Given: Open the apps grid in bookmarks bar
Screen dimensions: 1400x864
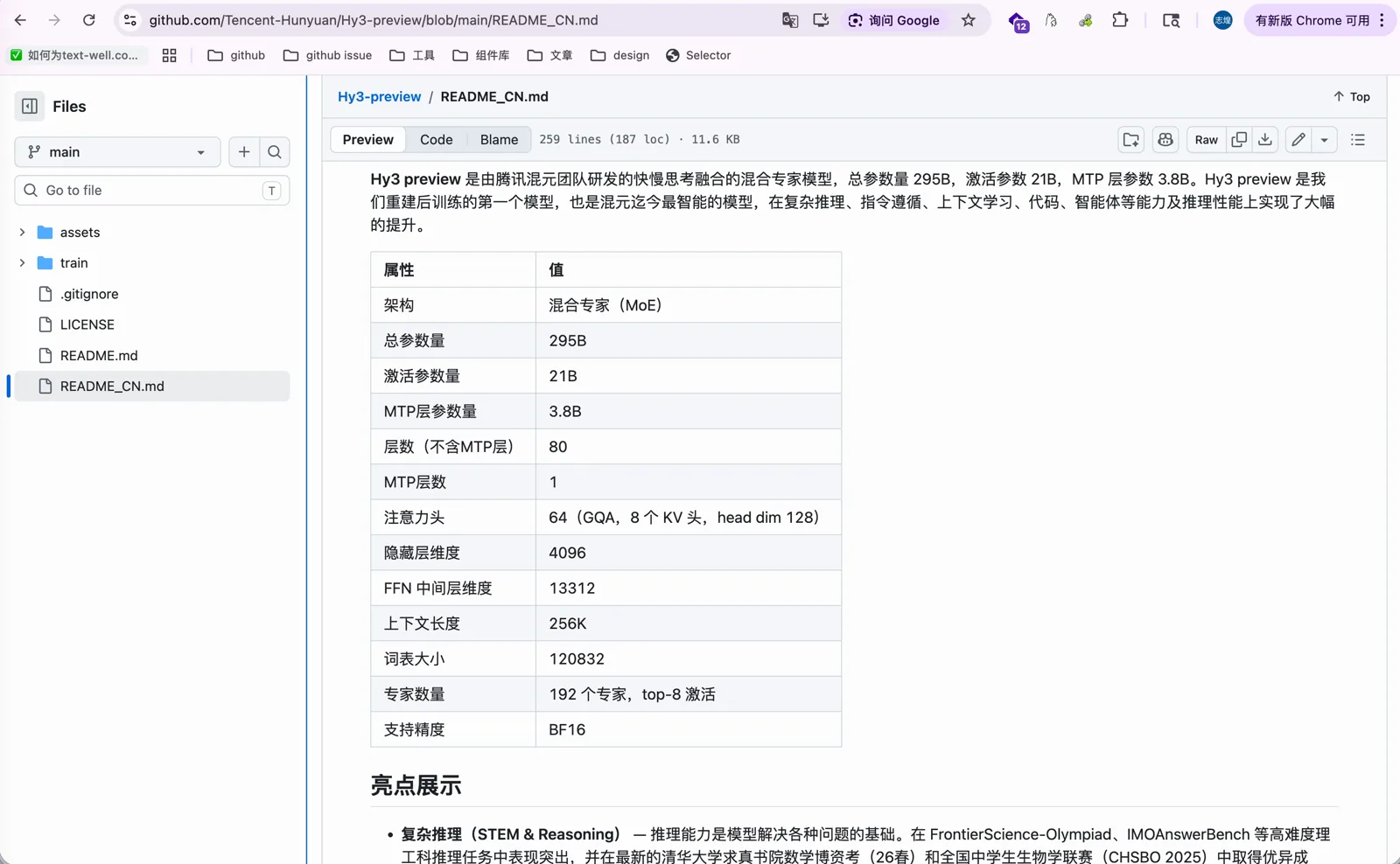Looking at the screenshot, I should [170, 55].
